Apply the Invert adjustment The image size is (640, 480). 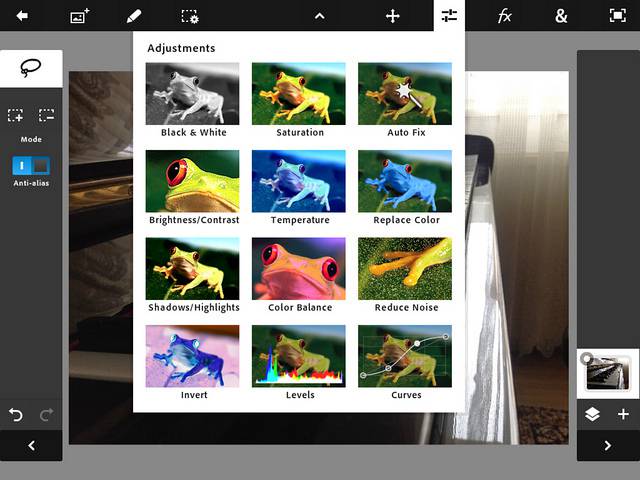193,362
